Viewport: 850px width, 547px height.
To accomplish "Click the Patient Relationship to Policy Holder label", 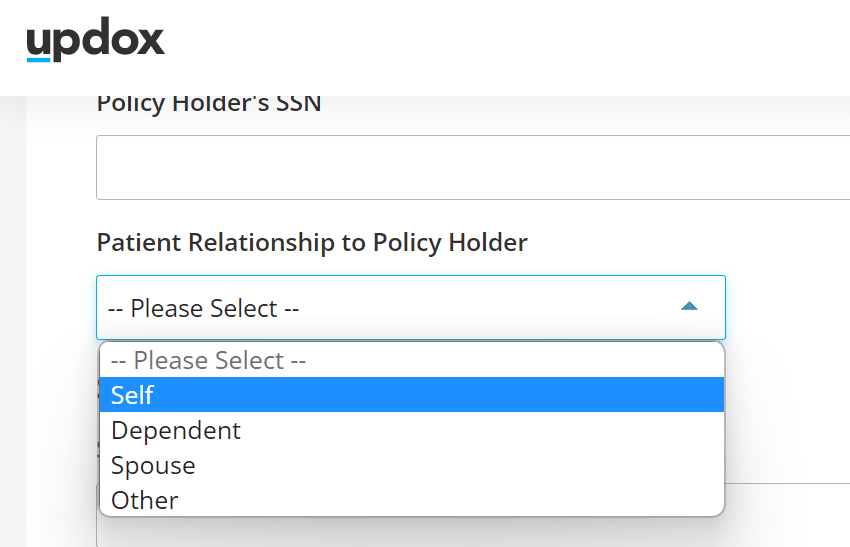I will click(x=312, y=242).
